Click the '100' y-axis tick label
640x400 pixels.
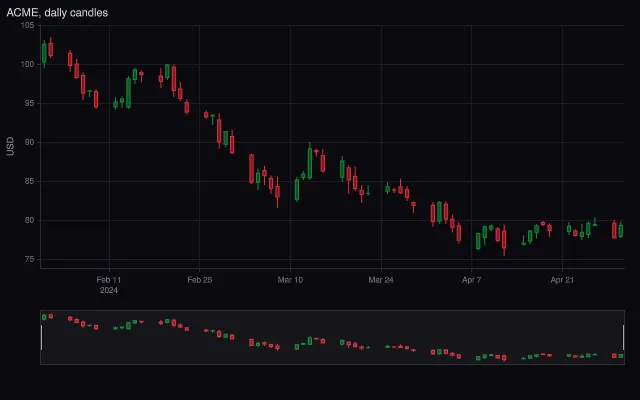tap(27, 64)
